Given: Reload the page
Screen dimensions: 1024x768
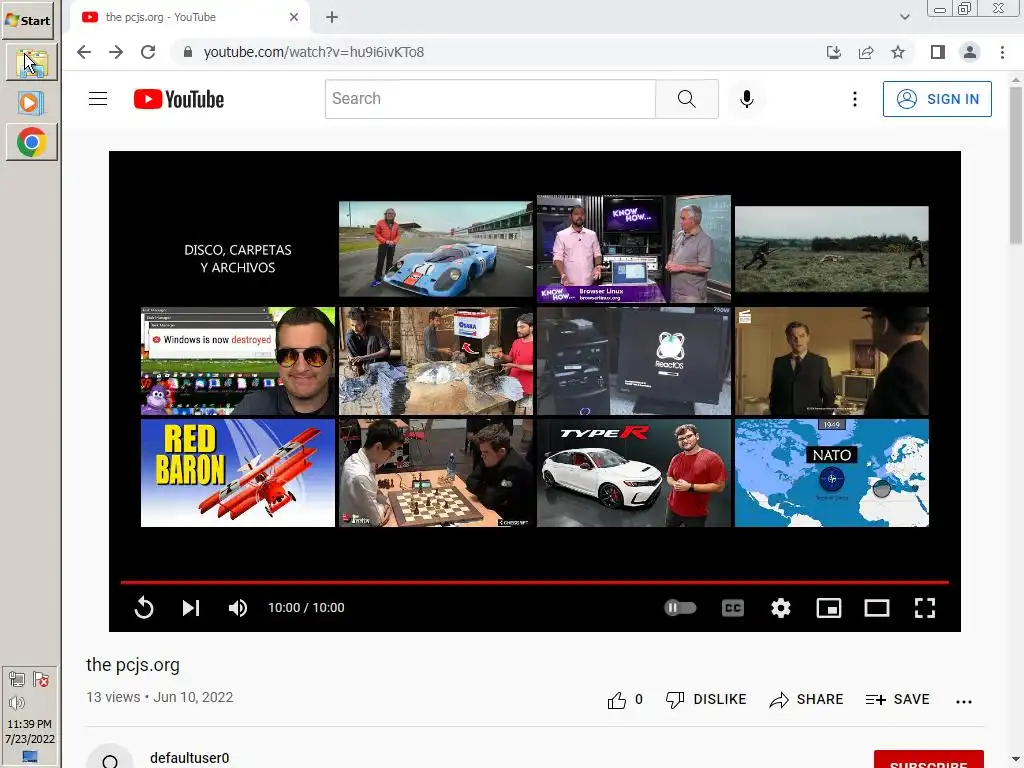Looking at the screenshot, I should [x=148, y=52].
